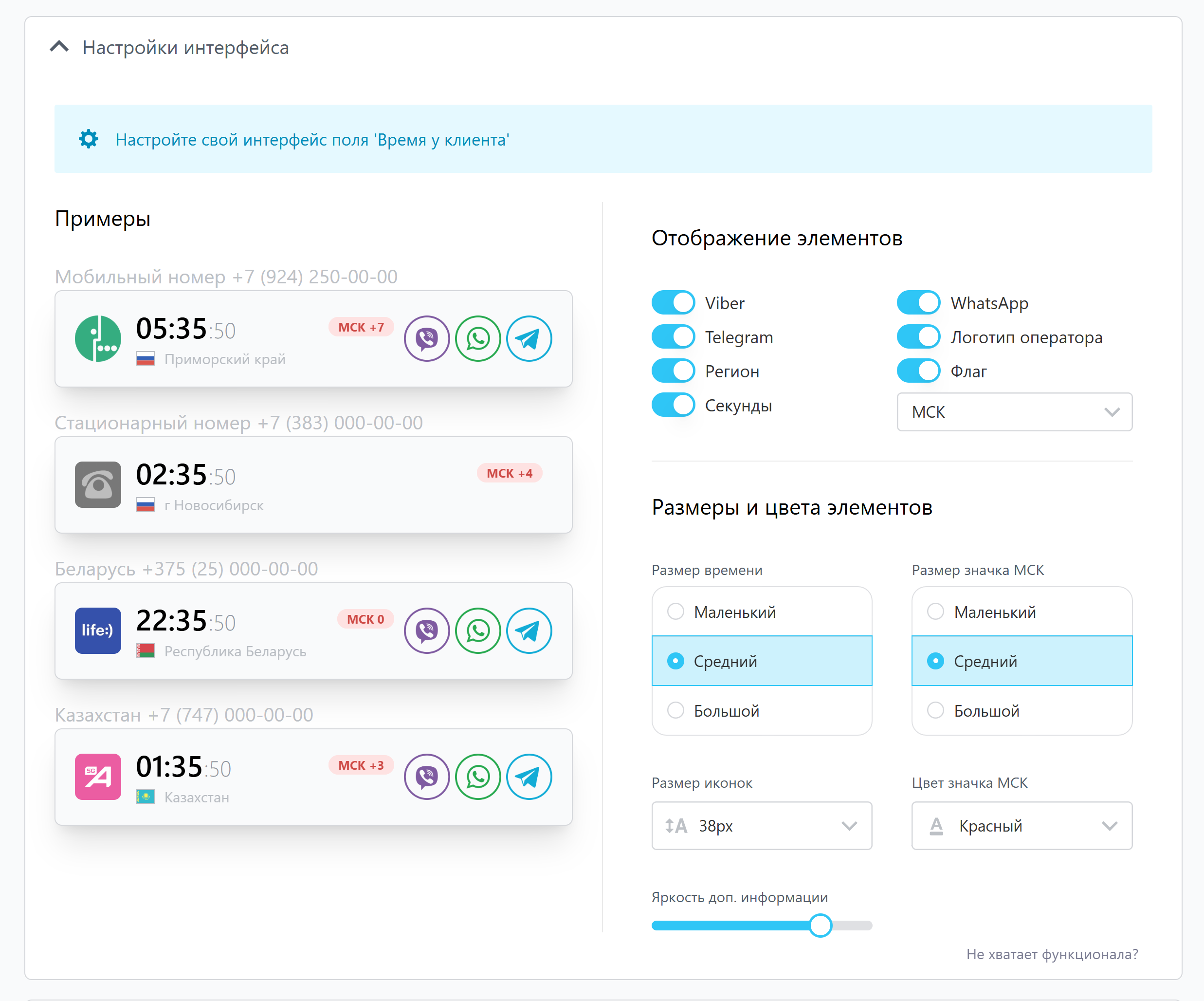Click the pink Altel 5G logo
Screen dimensions: 1204x1001
[98, 777]
